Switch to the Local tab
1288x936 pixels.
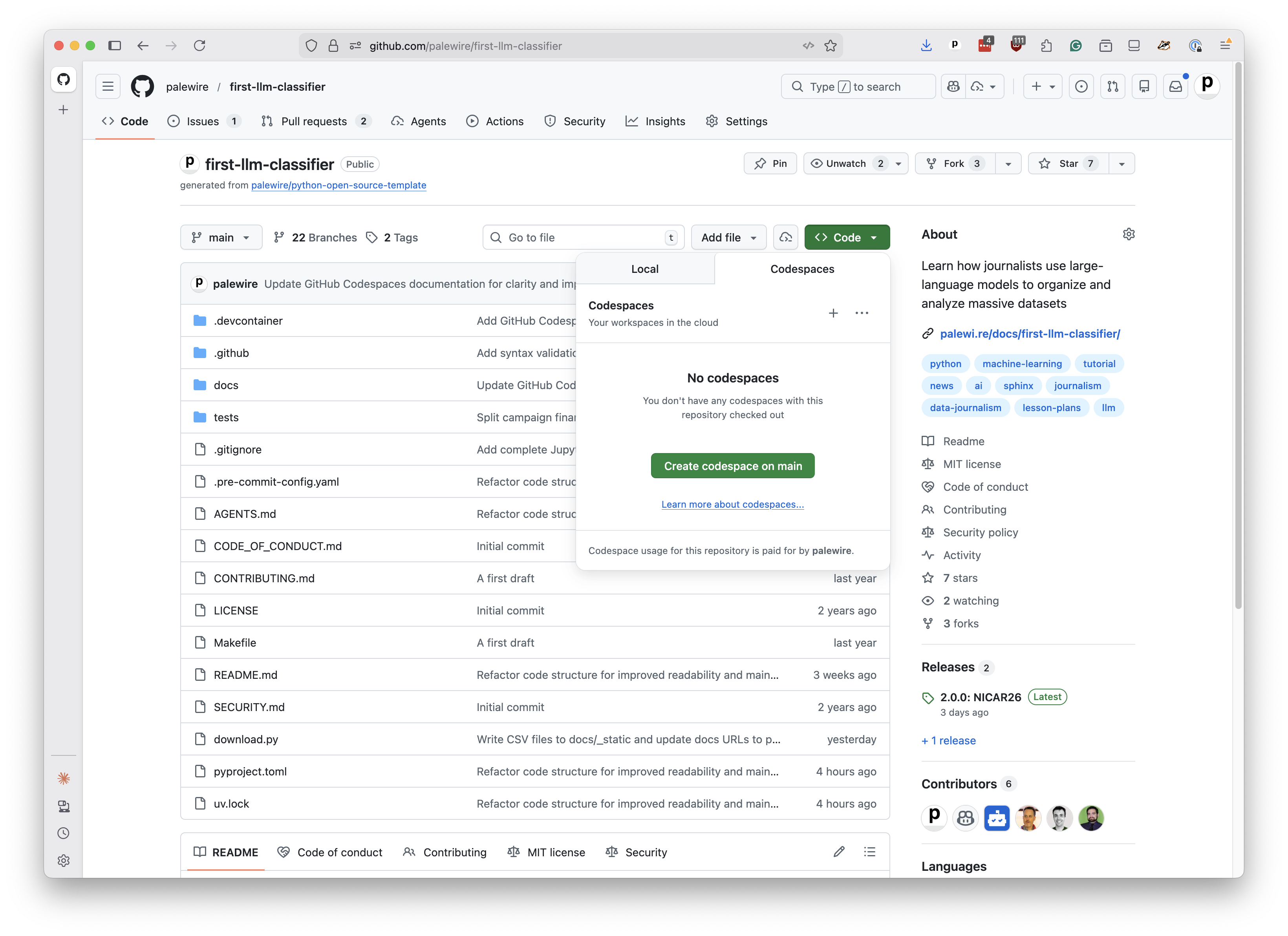pos(644,269)
